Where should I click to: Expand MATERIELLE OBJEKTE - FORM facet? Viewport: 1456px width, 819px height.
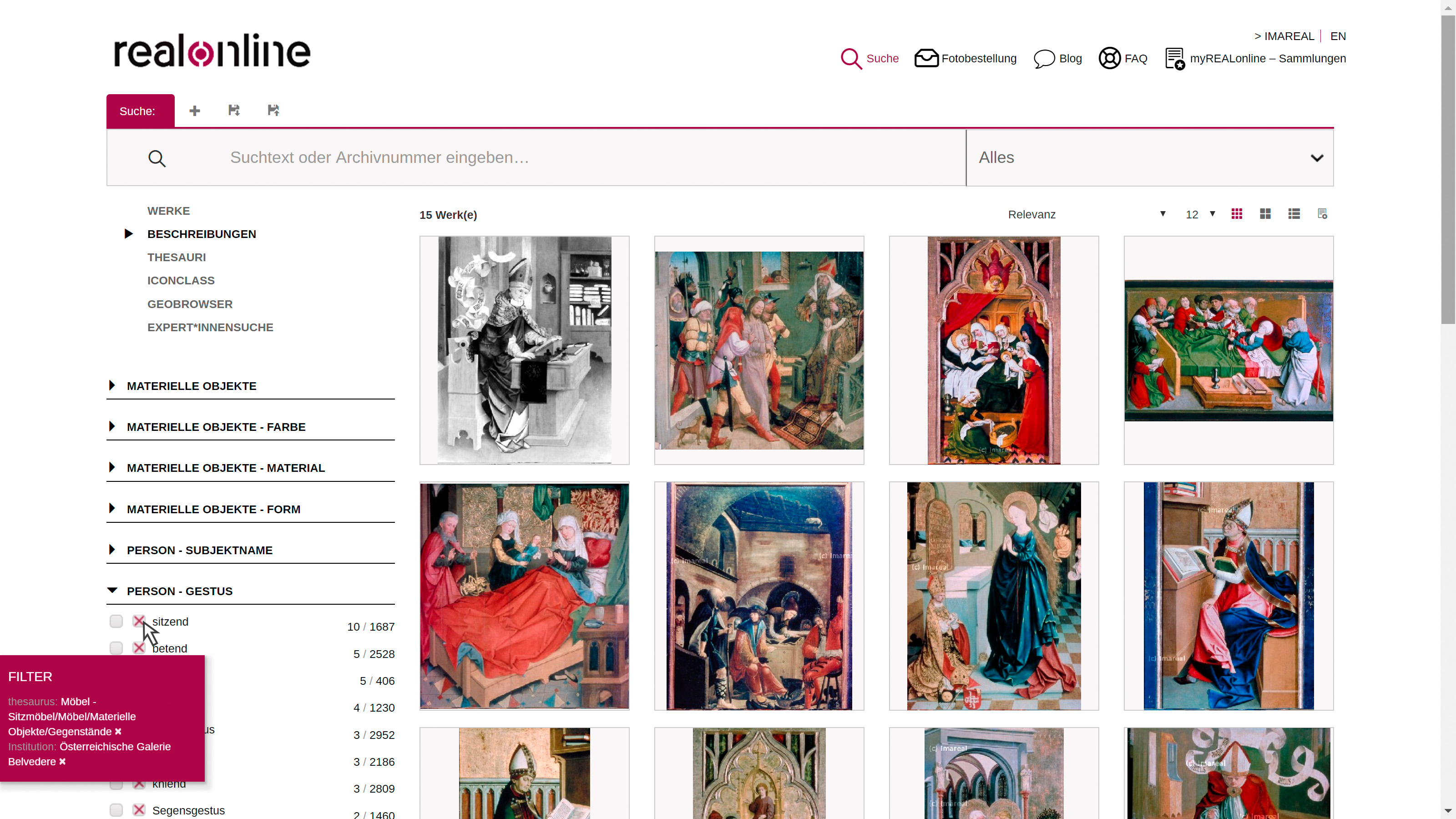point(250,509)
